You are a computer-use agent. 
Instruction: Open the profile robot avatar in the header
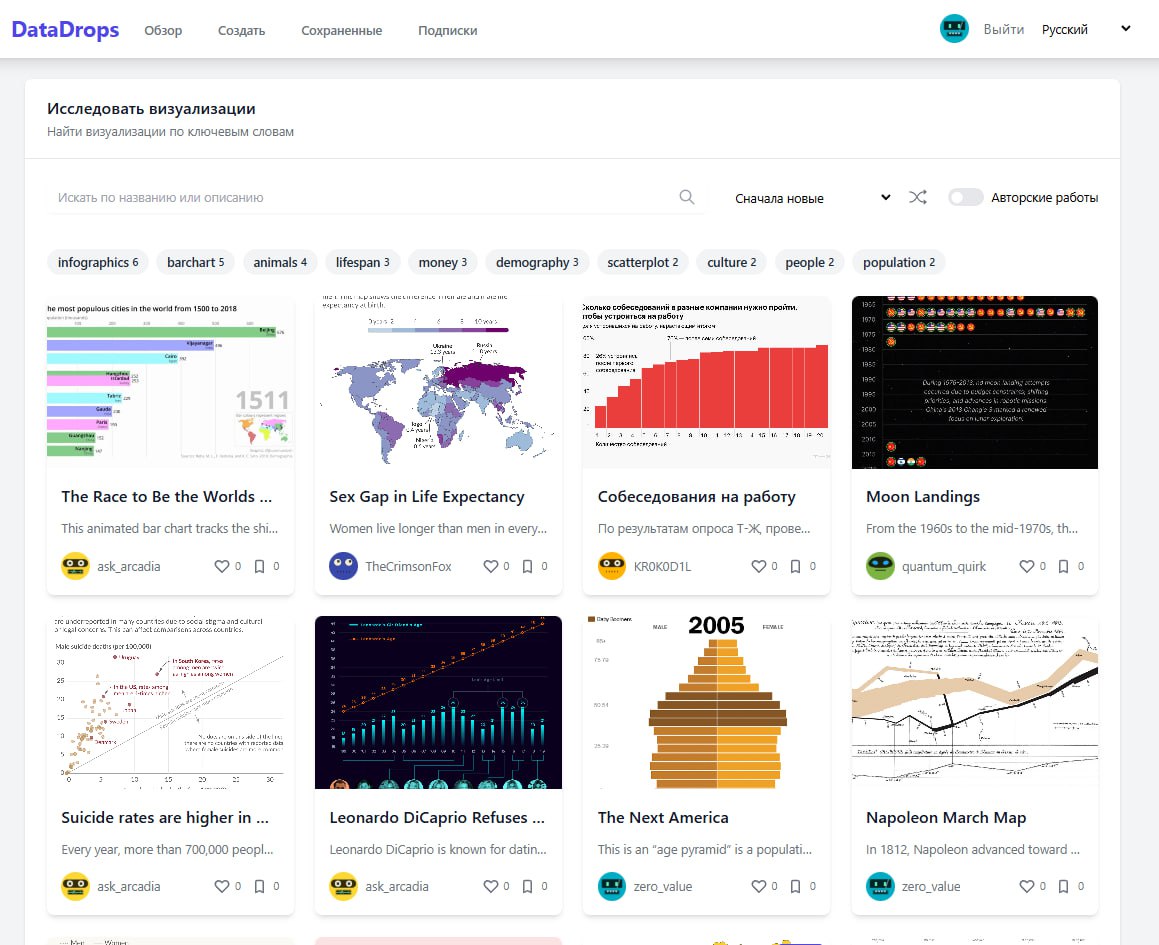point(954,29)
